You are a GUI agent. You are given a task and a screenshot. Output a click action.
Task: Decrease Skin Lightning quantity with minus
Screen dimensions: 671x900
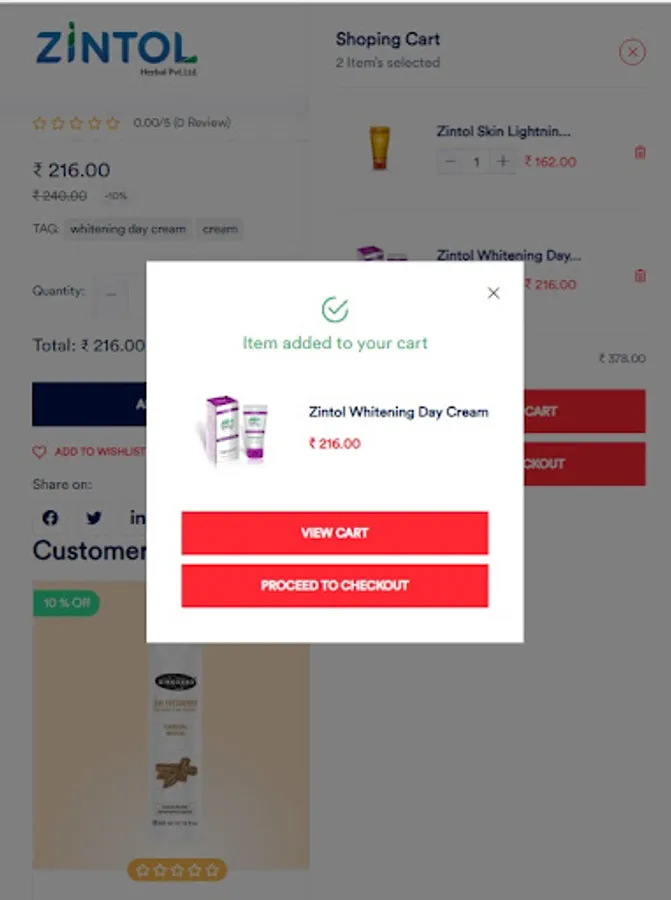pyautogui.click(x=450, y=161)
